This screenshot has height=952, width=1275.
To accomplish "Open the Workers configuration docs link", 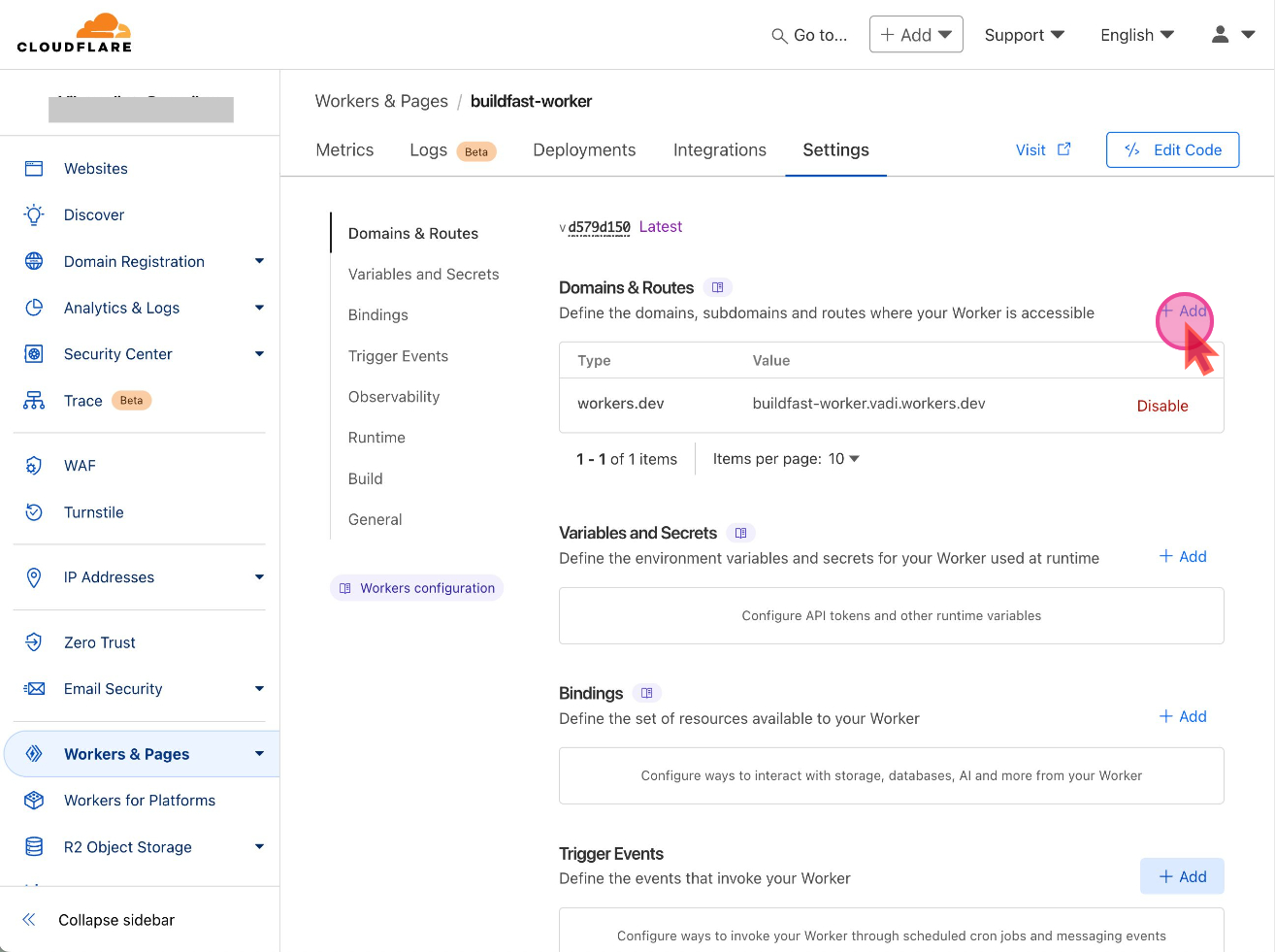I will coord(416,588).
